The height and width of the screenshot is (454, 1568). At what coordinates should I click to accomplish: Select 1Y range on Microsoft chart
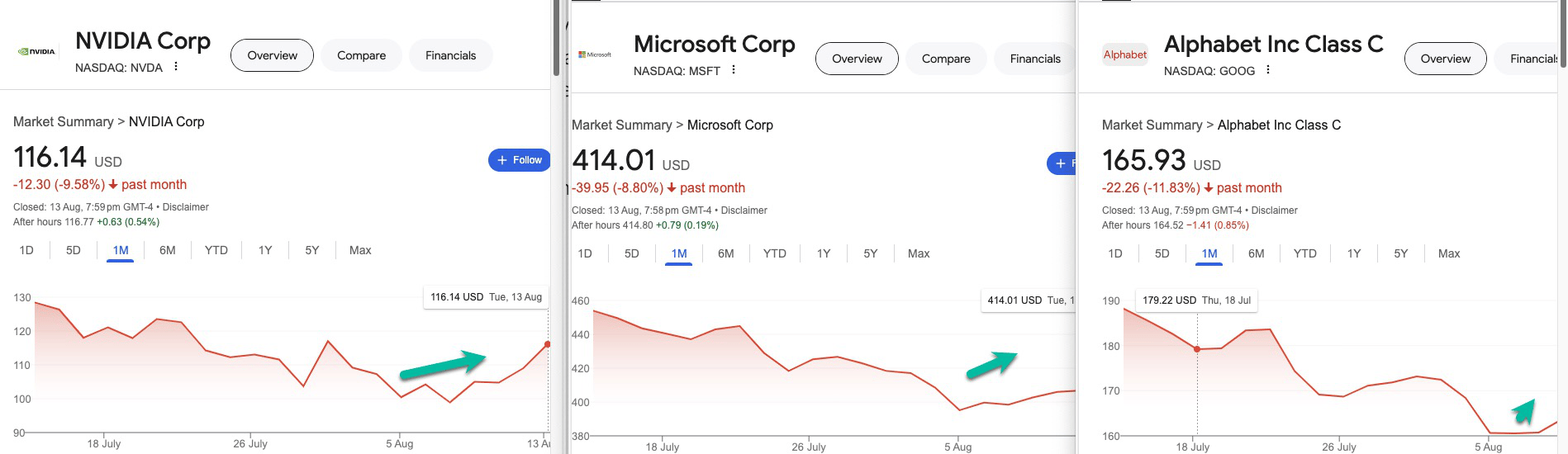824,253
